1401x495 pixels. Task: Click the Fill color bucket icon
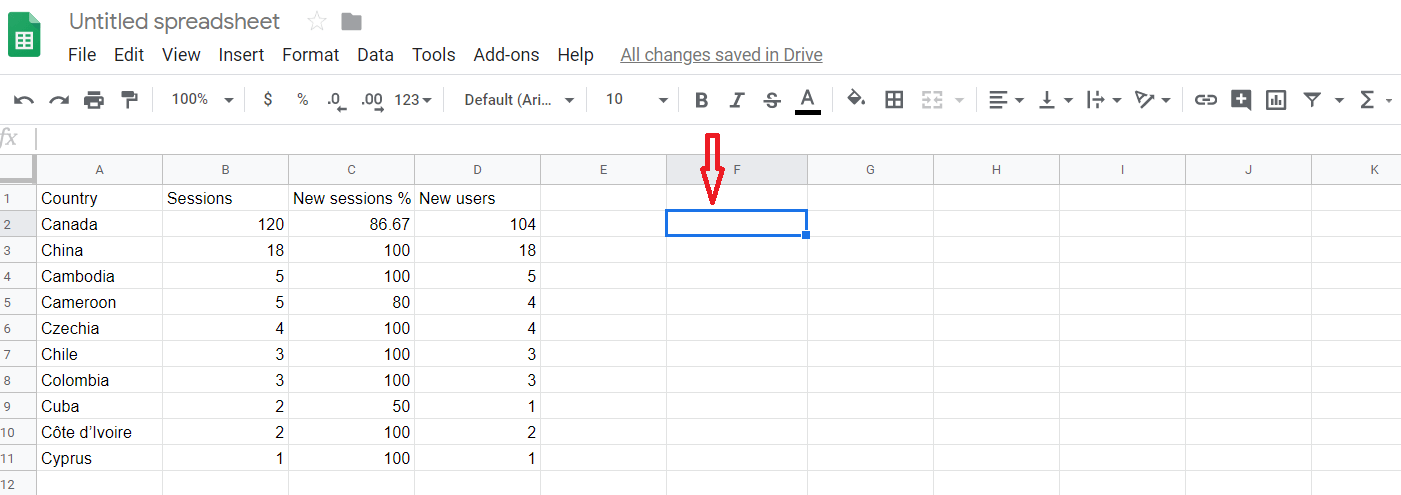(856, 99)
